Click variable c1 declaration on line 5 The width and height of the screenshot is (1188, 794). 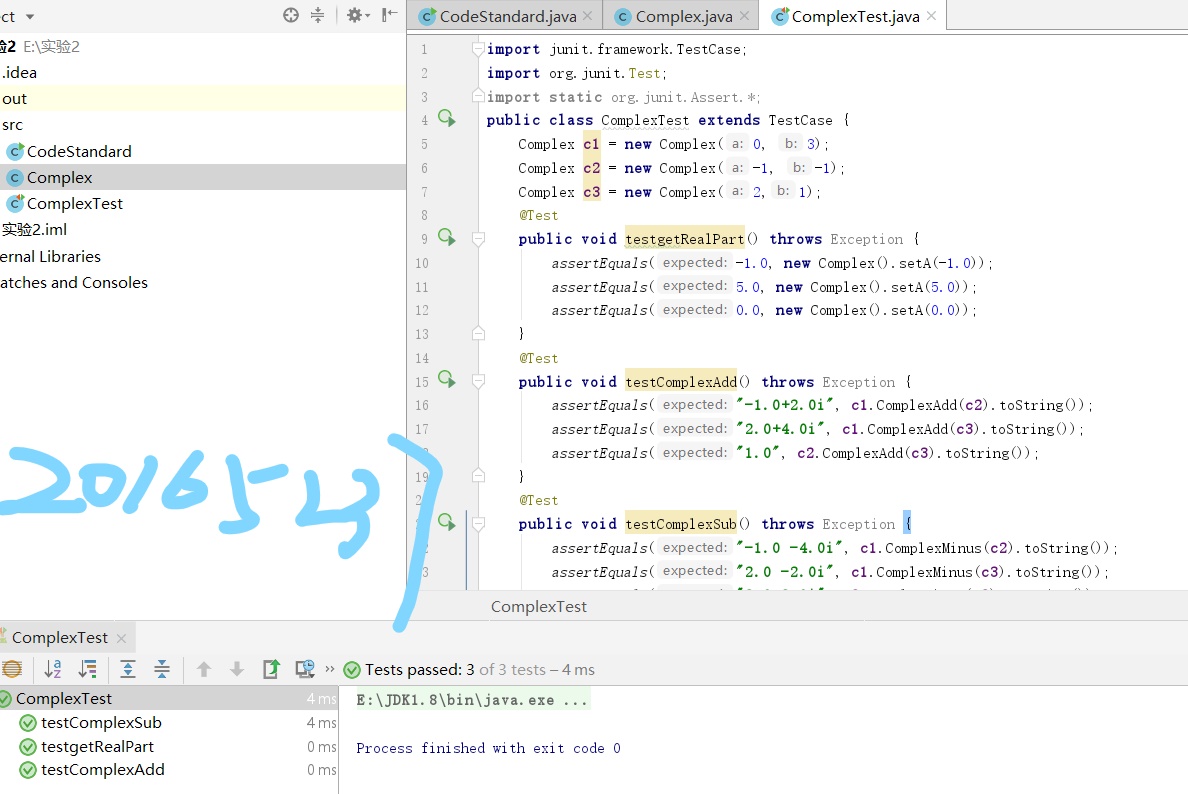coord(592,144)
